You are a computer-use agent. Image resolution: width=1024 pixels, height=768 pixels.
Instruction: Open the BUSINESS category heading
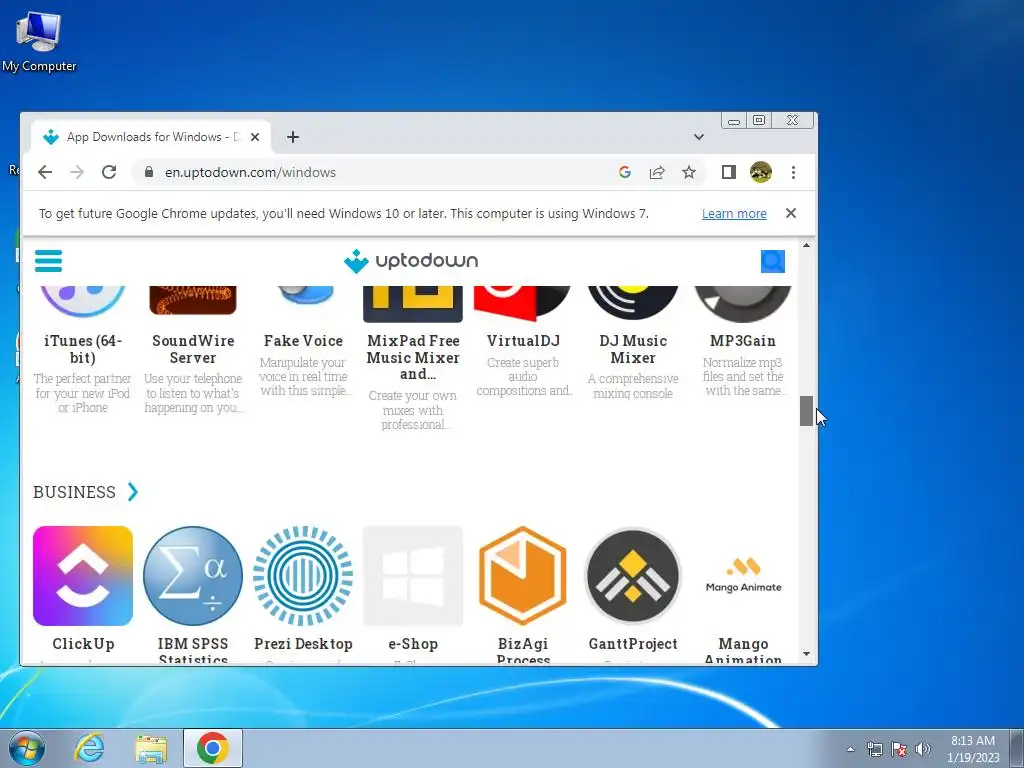[74, 492]
